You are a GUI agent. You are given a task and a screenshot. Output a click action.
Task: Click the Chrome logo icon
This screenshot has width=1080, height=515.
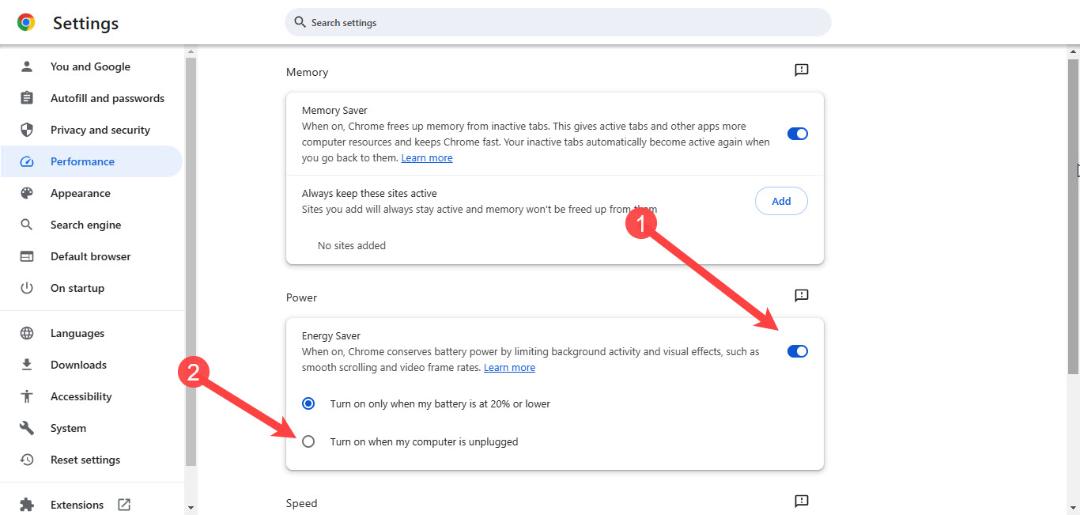26,23
